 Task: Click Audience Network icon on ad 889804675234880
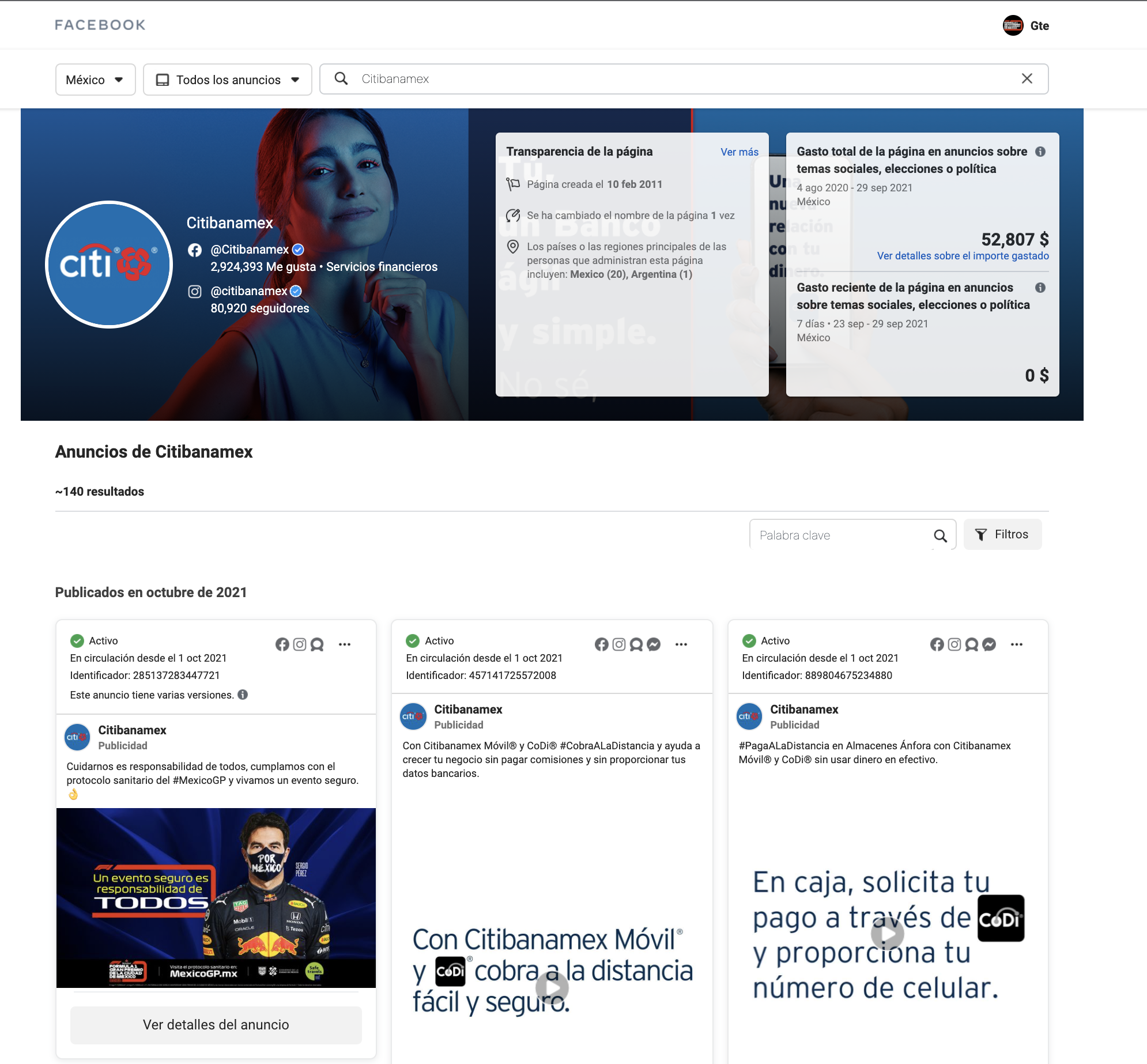(x=972, y=644)
